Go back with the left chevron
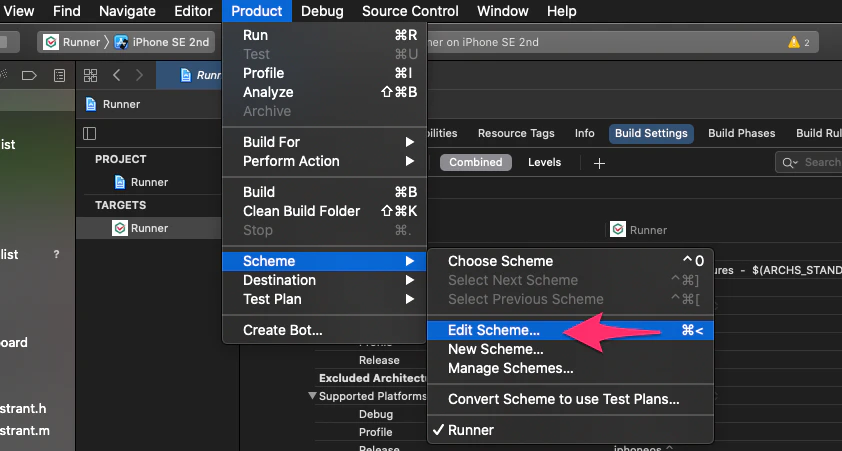Image resolution: width=842 pixels, height=451 pixels. (x=117, y=75)
